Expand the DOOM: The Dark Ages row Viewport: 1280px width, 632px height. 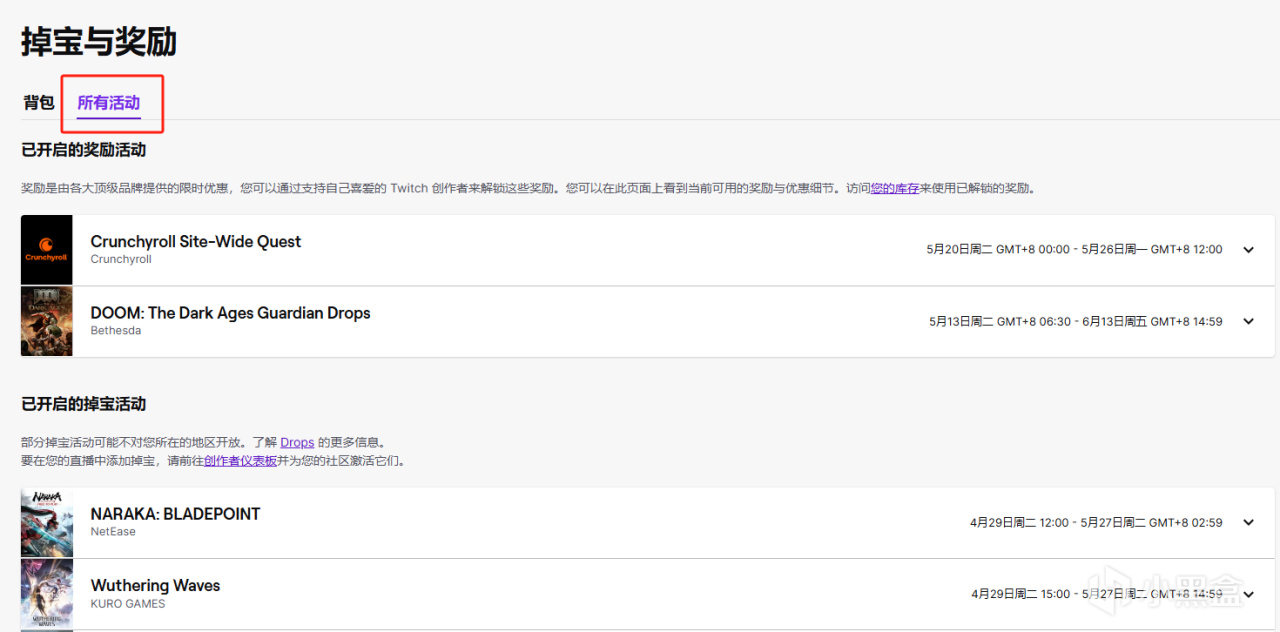click(1248, 322)
